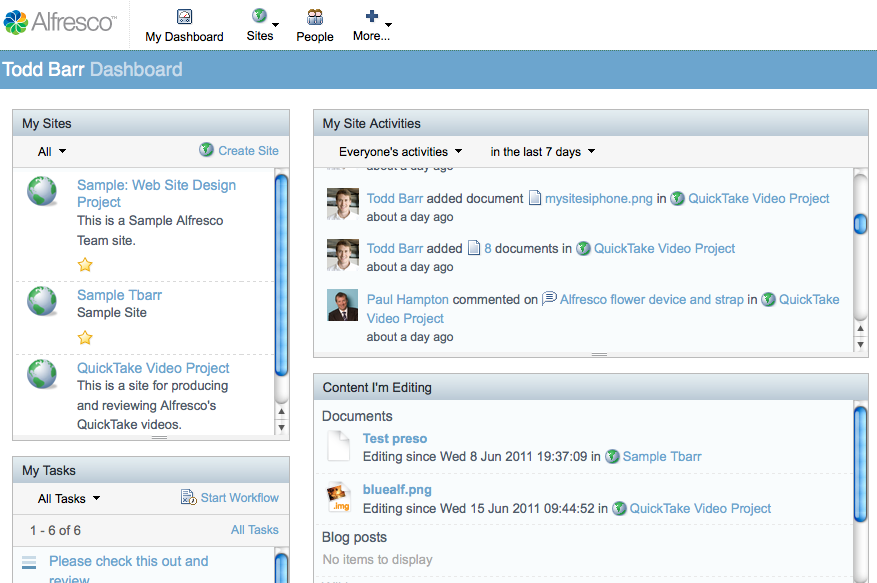Click the Create Site globe icon

206,150
